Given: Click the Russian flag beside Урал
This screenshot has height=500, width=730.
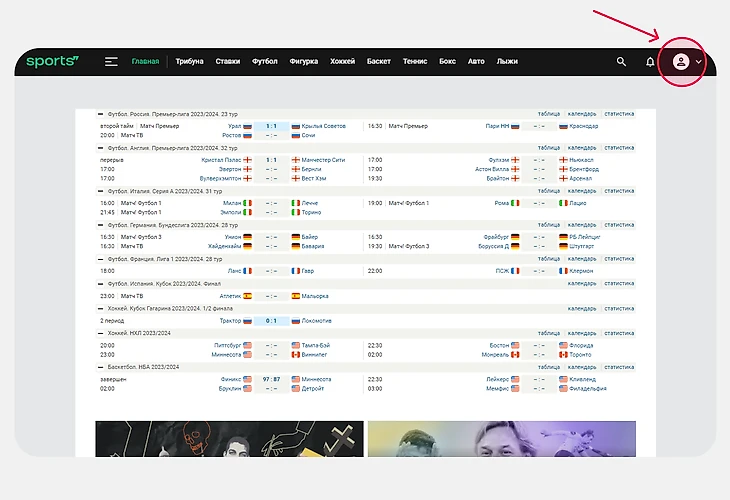Looking at the screenshot, I should pos(247,126).
